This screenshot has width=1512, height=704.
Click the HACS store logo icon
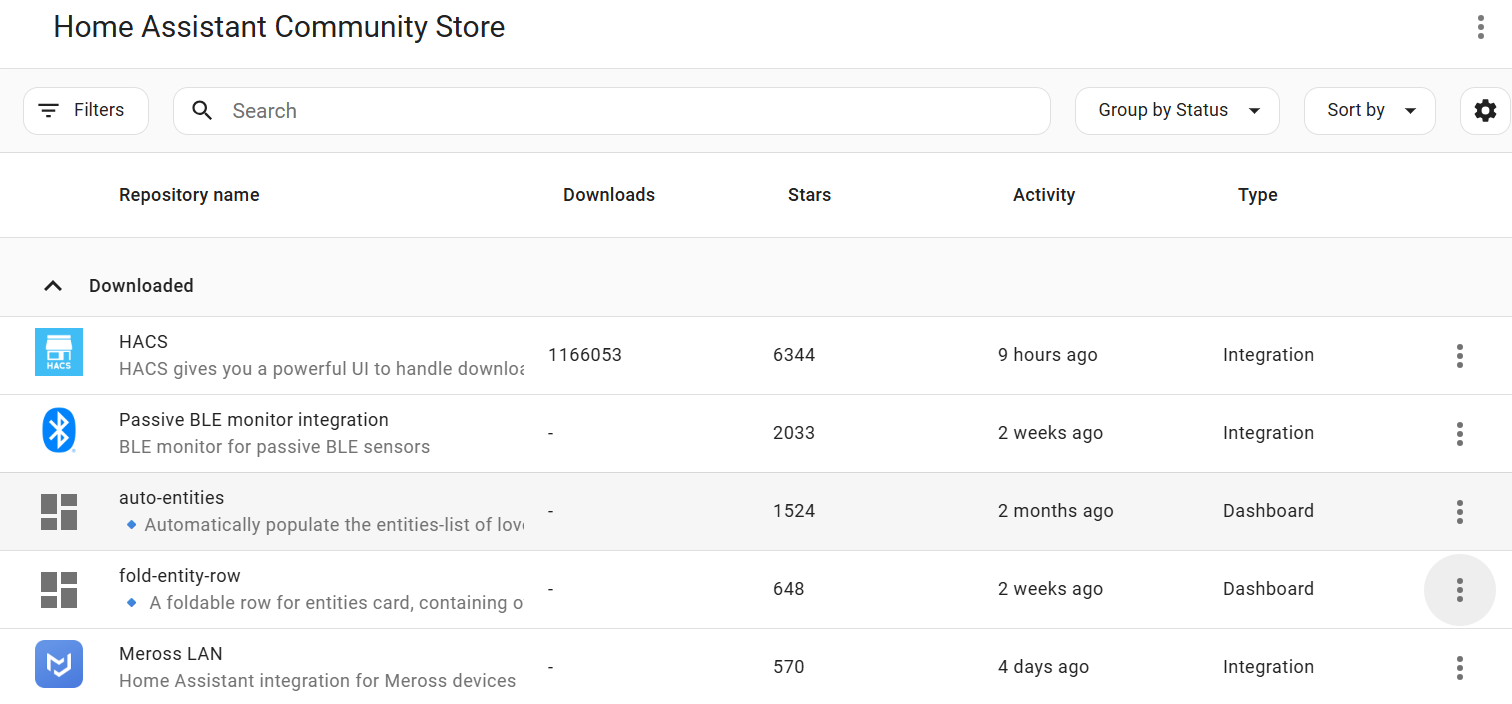click(x=59, y=353)
